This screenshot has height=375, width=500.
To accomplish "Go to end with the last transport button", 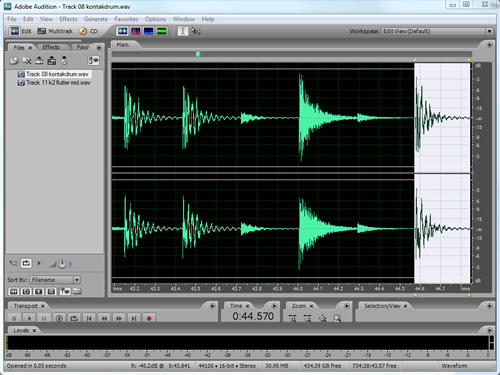I will pos(134,318).
